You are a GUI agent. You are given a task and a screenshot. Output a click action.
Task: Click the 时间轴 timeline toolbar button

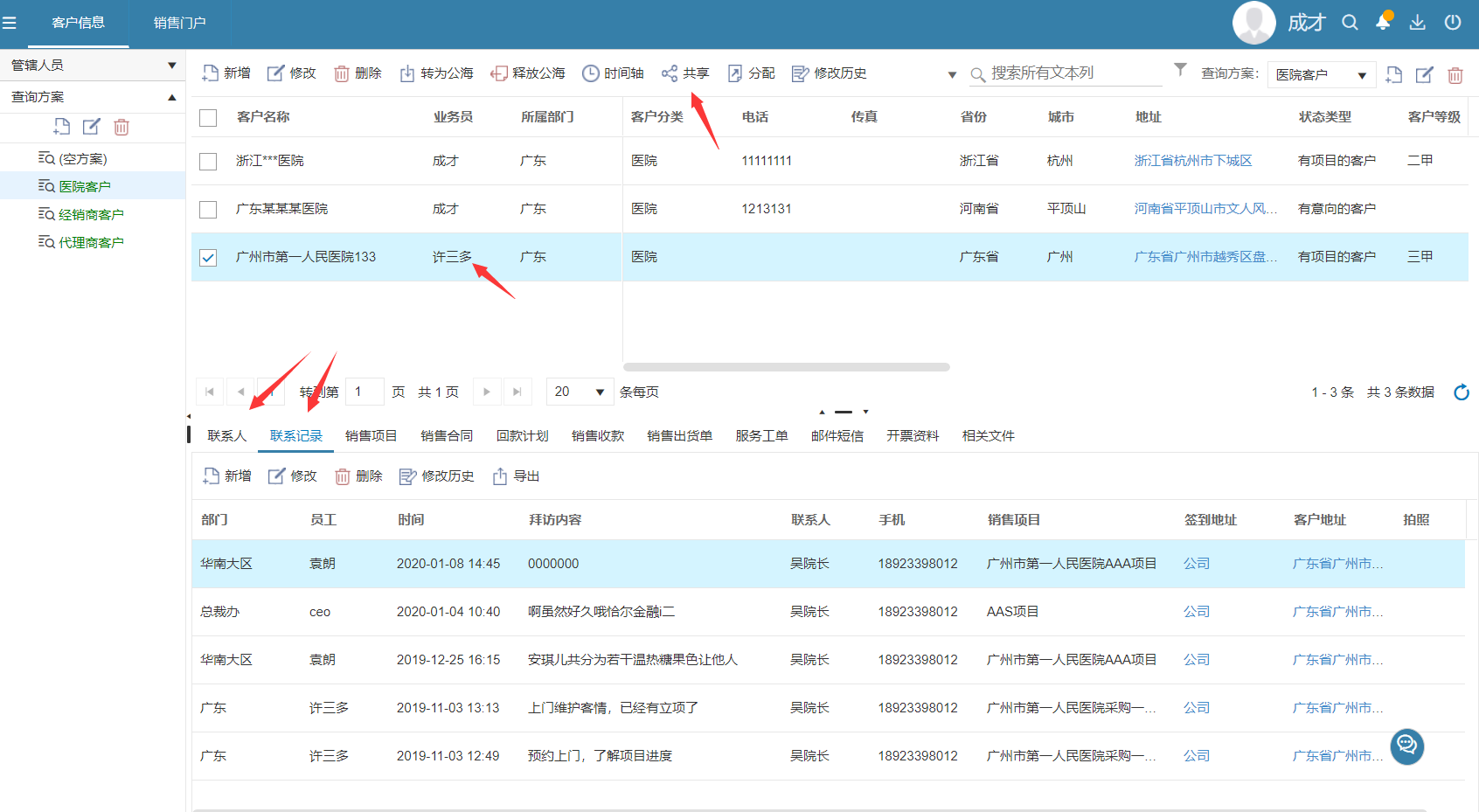point(613,73)
